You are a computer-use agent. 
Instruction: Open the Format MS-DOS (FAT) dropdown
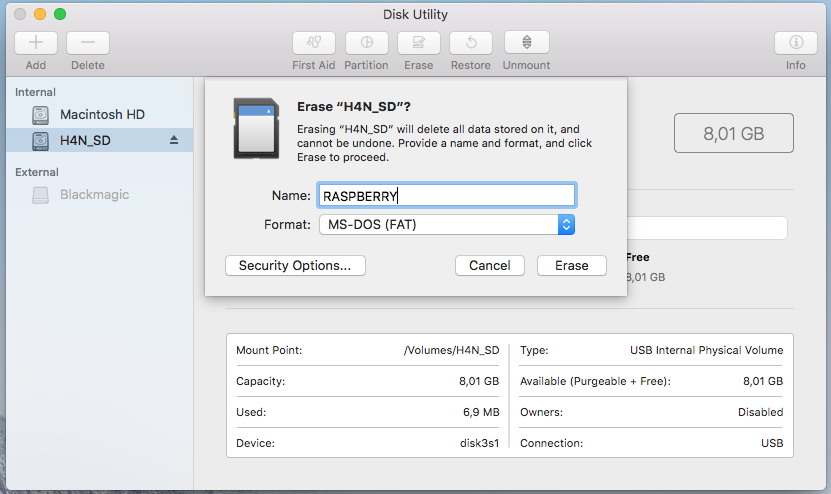pos(447,225)
